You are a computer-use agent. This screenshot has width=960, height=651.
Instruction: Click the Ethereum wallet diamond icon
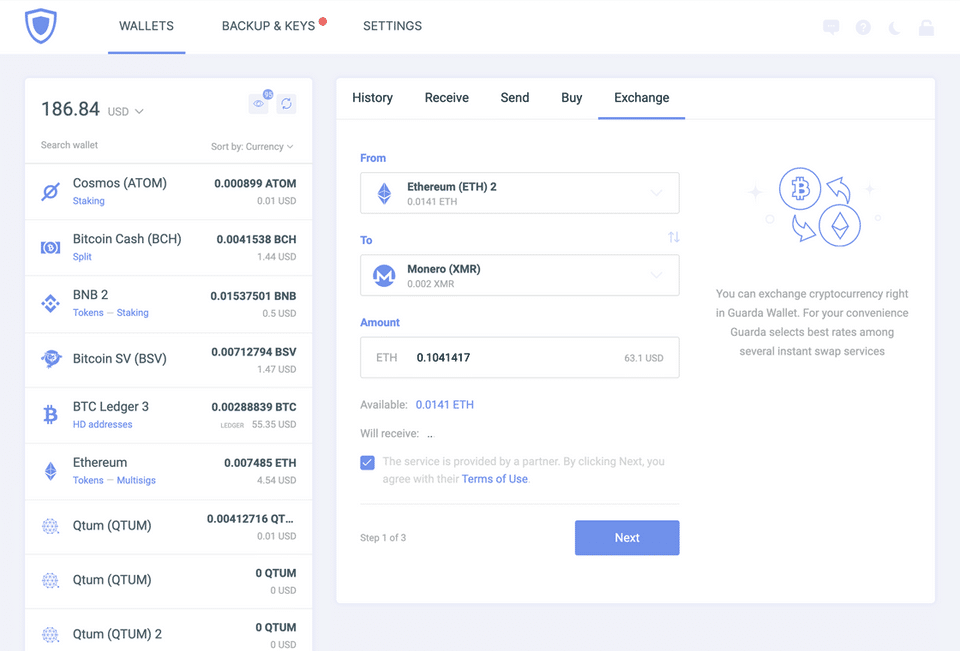tap(50, 470)
